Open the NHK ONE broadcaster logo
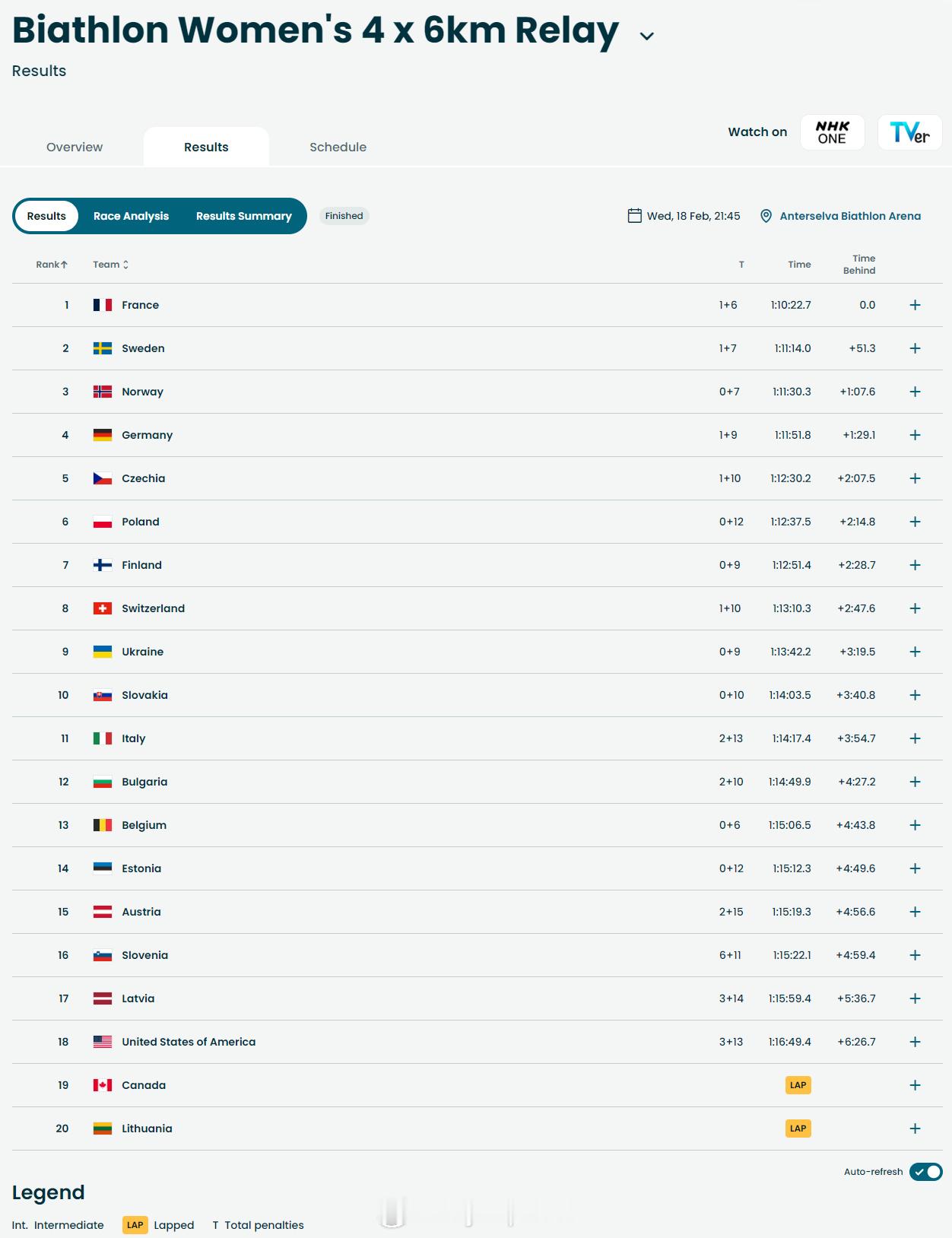This screenshot has width=952, height=1238. 832,132
